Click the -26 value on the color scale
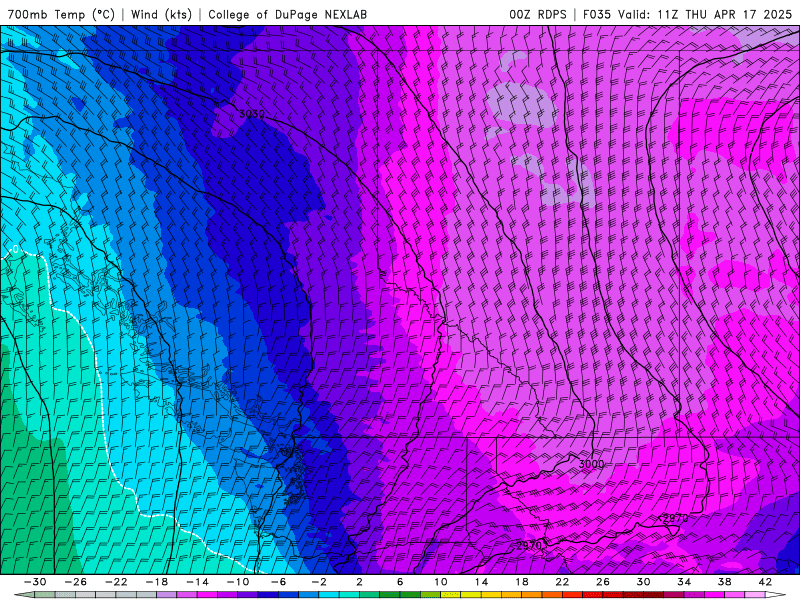Screen dimensions: 800x600 point(76,582)
